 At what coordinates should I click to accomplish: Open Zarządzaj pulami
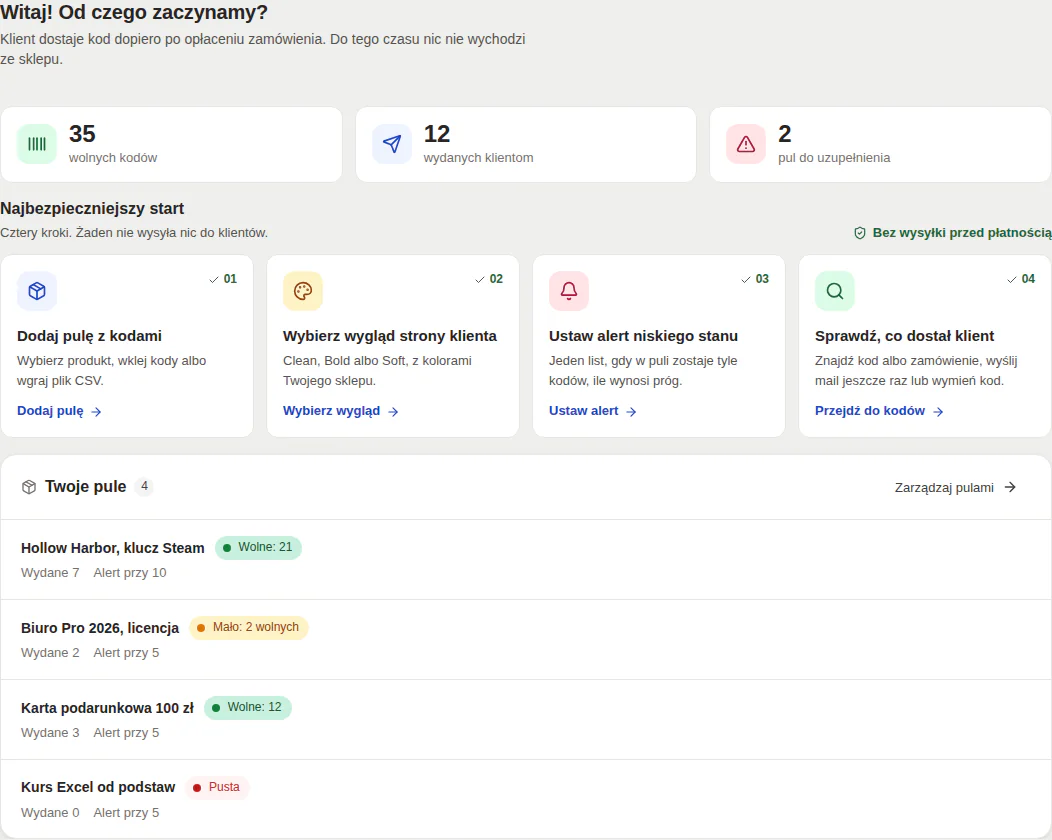tap(955, 488)
